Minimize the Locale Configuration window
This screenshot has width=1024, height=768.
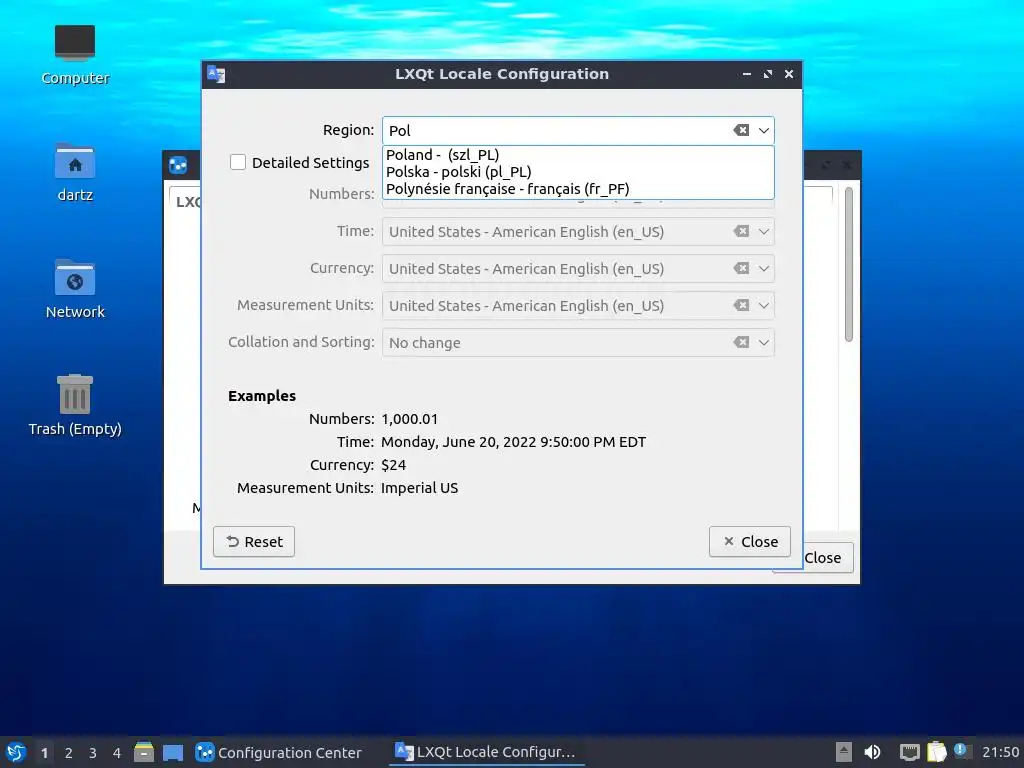(x=746, y=74)
